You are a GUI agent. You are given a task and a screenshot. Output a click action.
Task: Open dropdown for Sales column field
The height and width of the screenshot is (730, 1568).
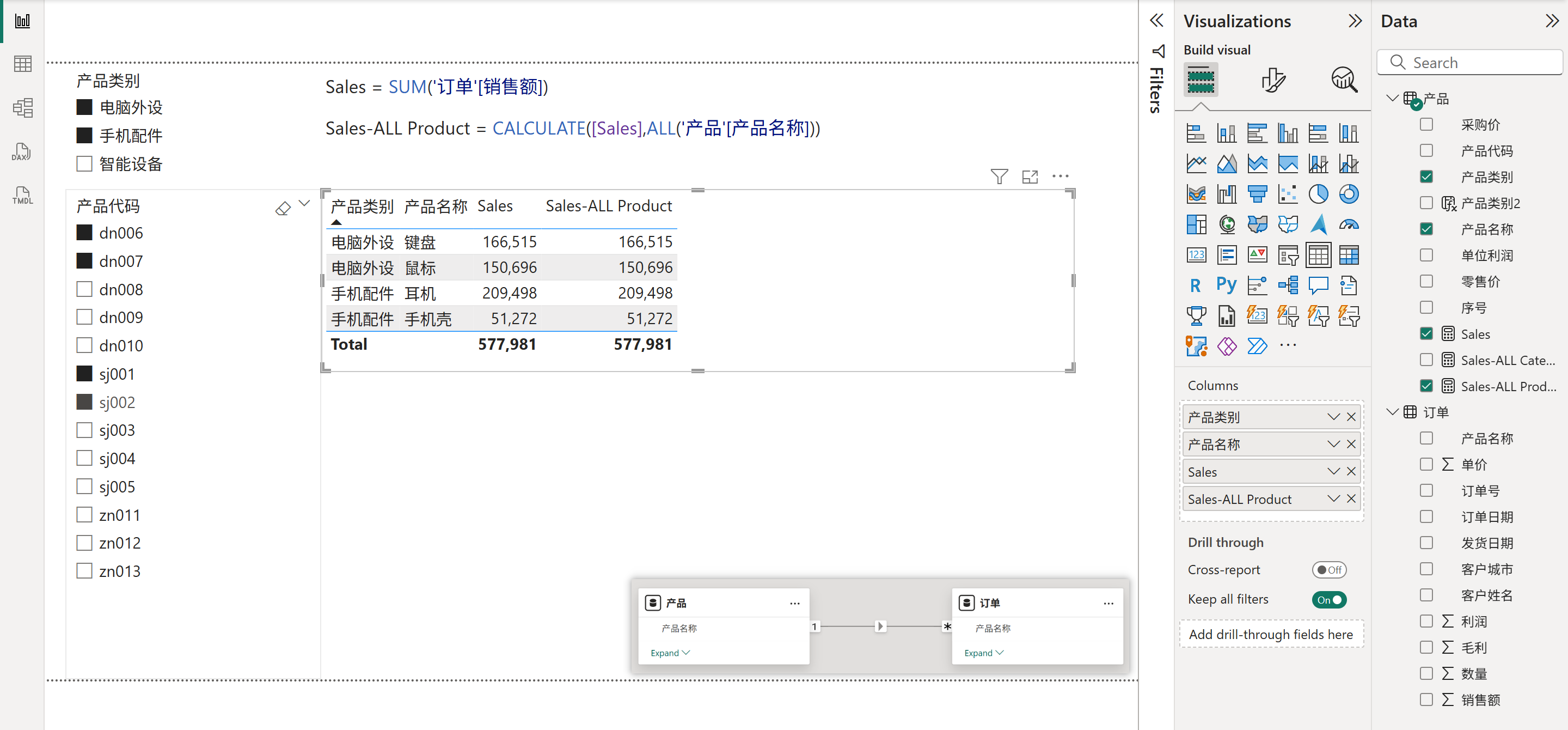tap(1333, 472)
